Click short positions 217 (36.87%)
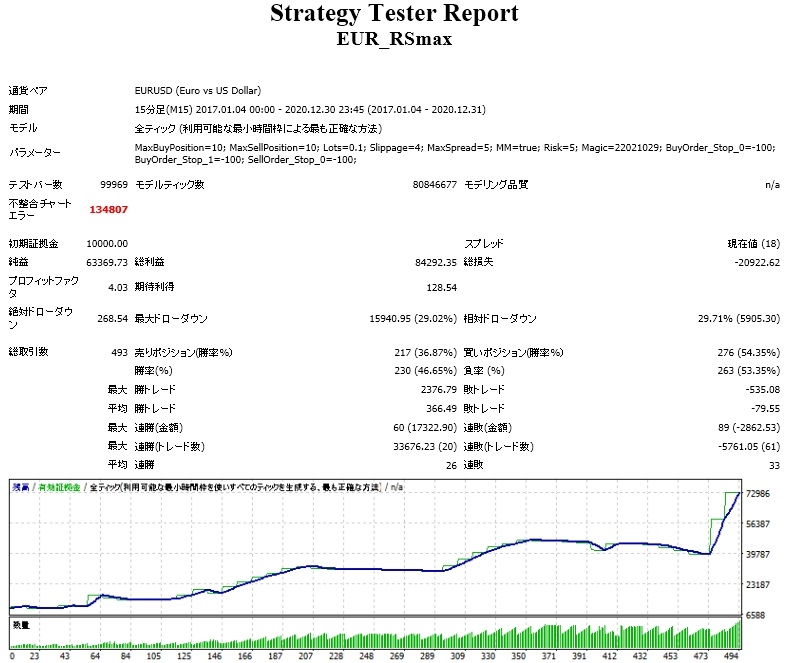The width and height of the screenshot is (788, 663). [425, 352]
